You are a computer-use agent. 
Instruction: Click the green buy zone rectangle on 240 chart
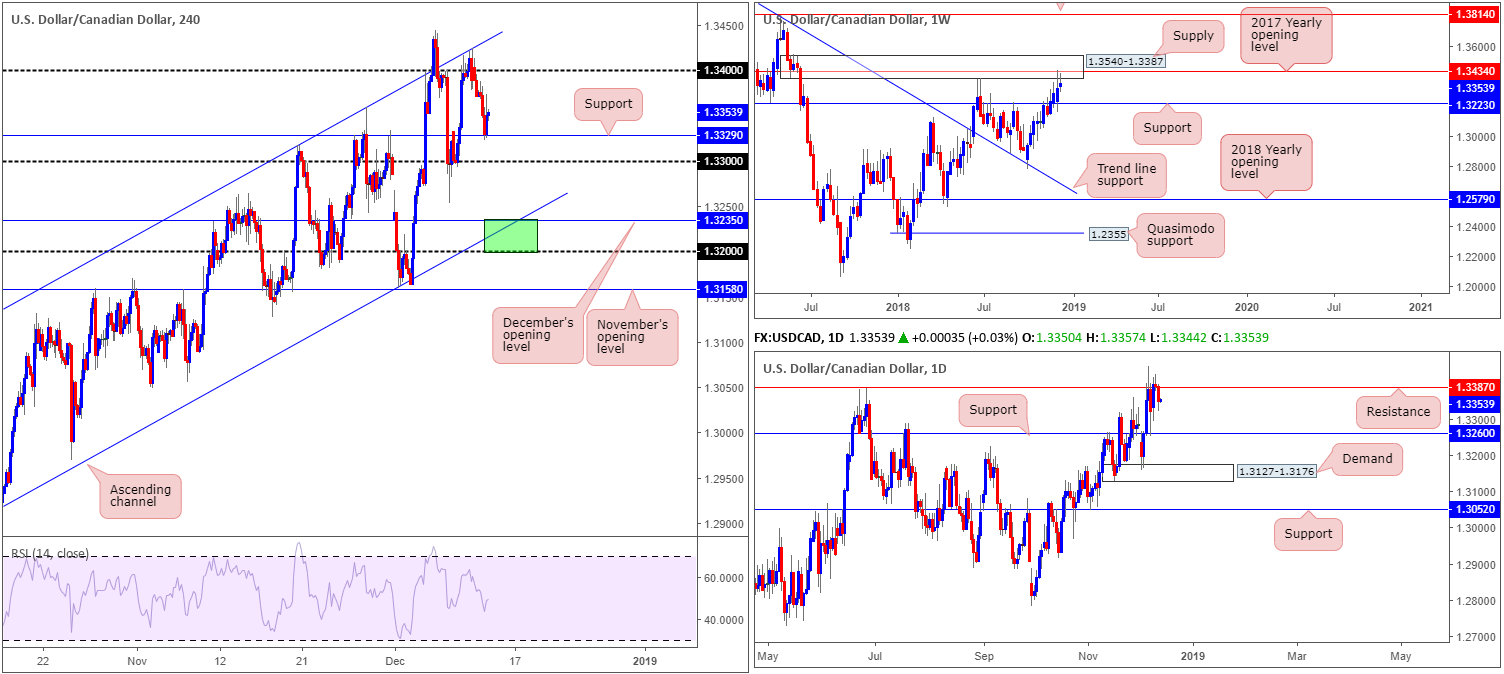[511, 235]
